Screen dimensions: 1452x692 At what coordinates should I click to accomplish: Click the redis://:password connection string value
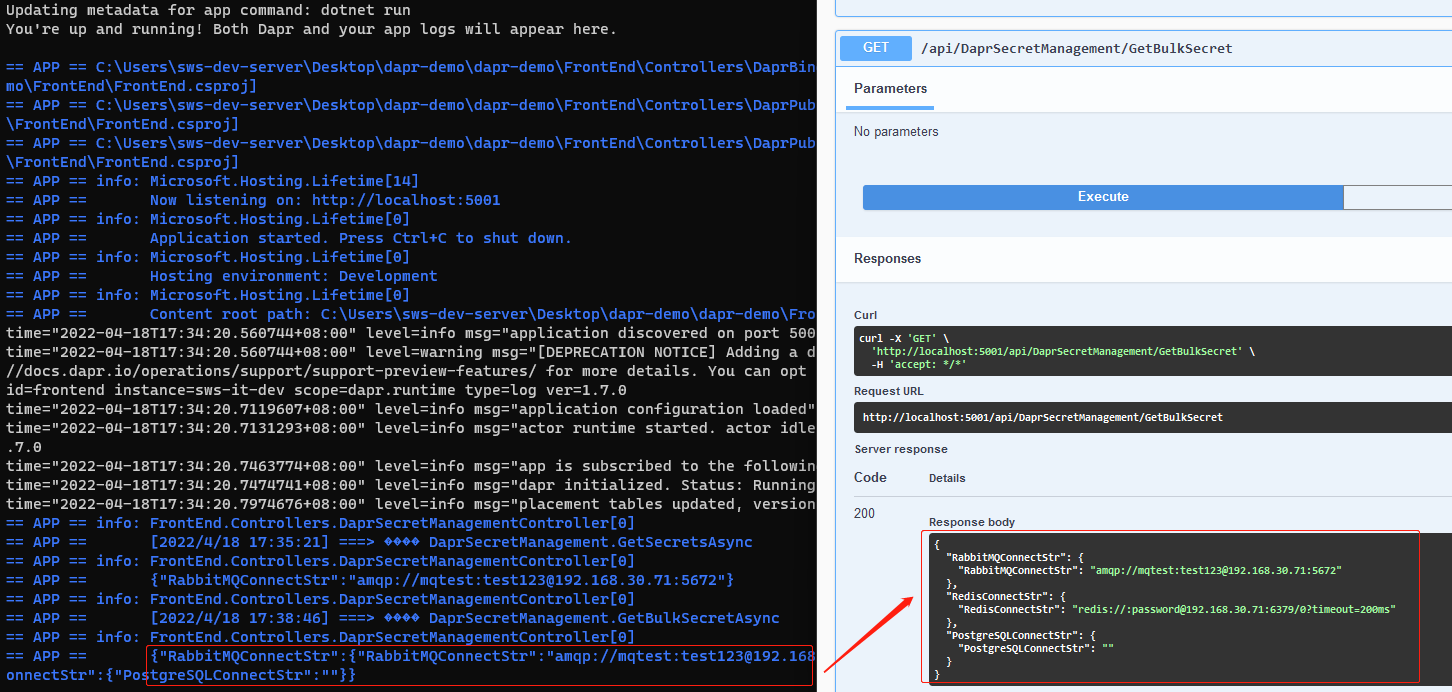click(1233, 609)
